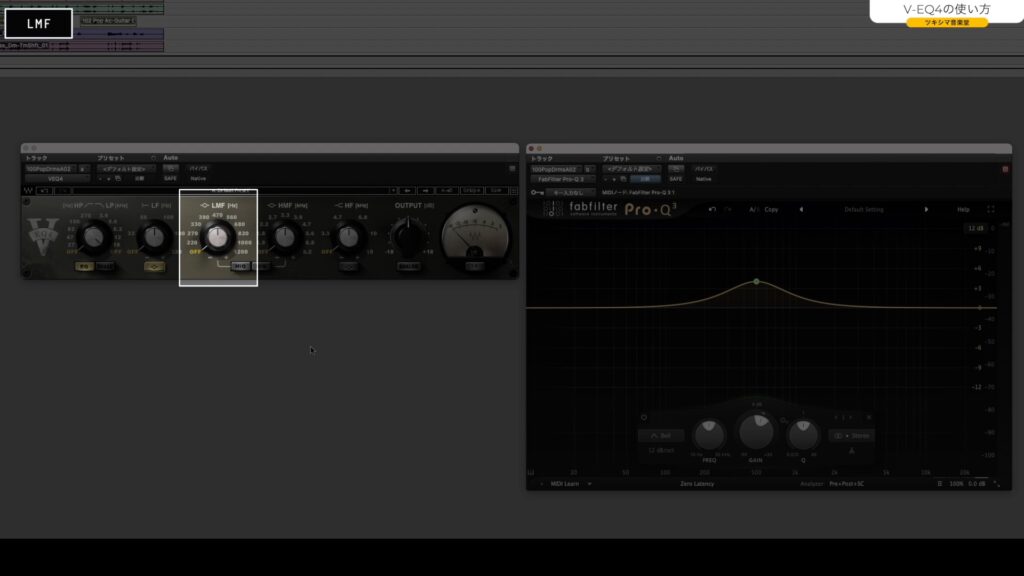Image resolution: width=1024 pixels, height=576 pixels.
Task: Click the A/B switch button in Pro-Q 3
Action: pyautogui.click(x=754, y=210)
